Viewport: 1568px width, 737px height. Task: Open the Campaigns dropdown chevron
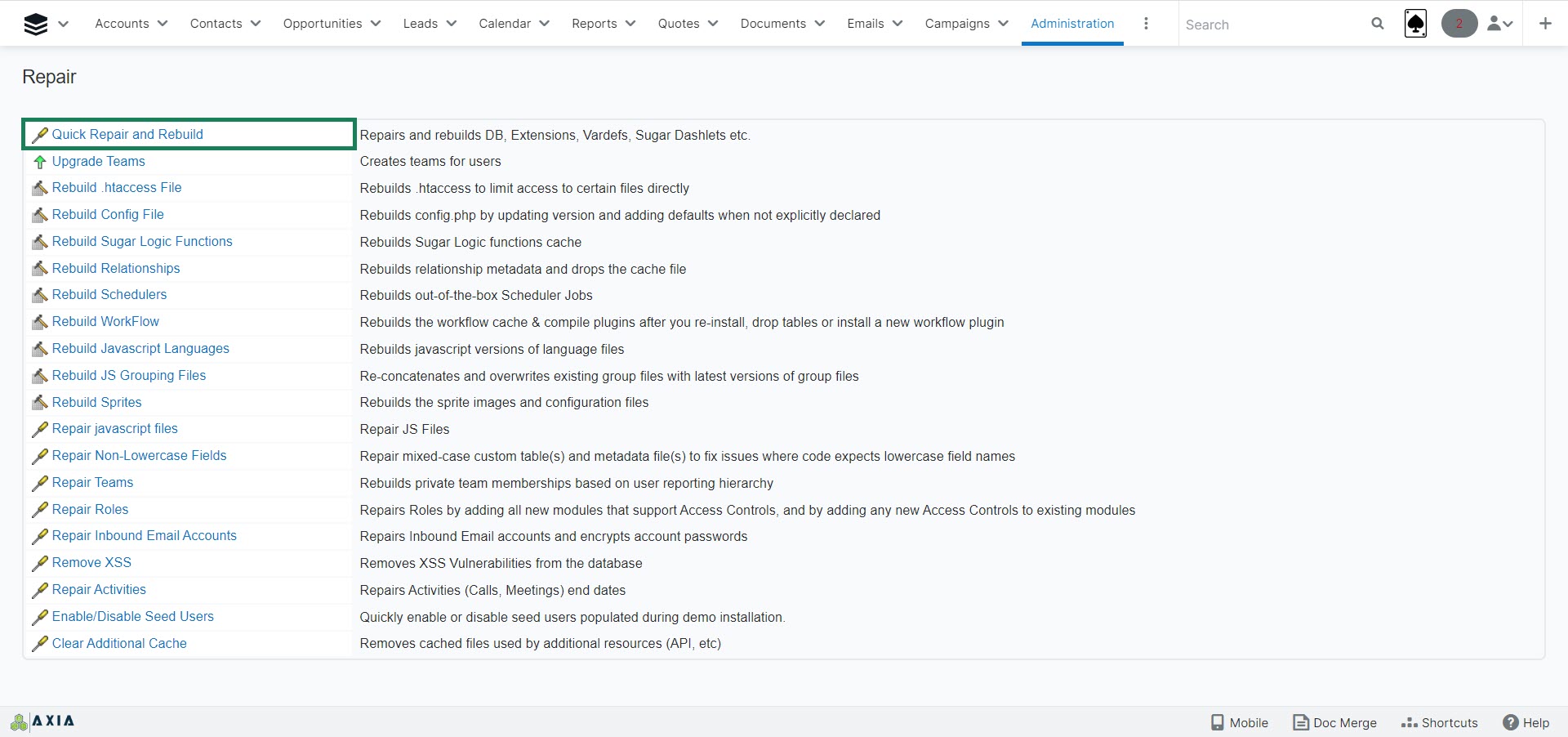point(1004,24)
